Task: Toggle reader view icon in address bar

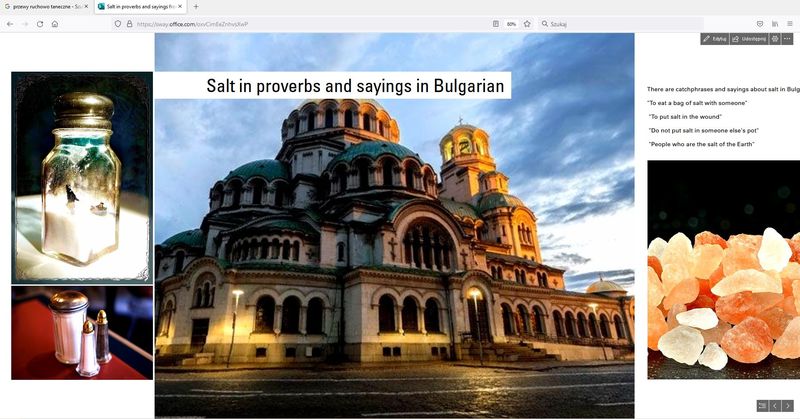Action: (495, 24)
